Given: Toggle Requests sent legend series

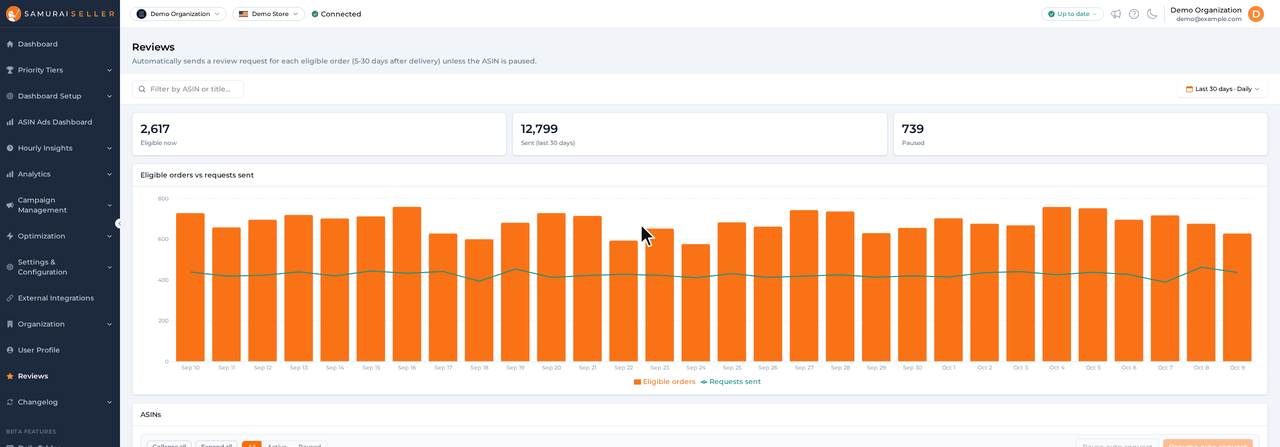Looking at the screenshot, I should [731, 382].
